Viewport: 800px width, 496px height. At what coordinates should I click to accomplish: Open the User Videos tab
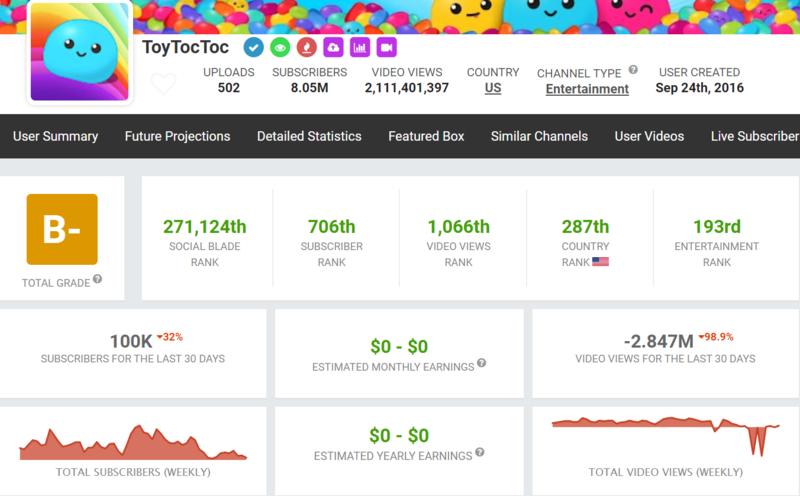pos(649,136)
